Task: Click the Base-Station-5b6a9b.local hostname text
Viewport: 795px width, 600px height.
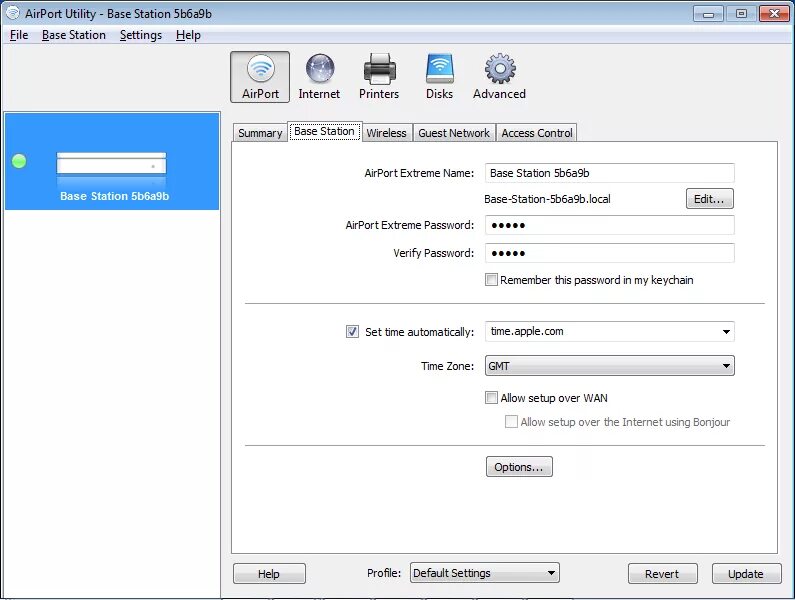Action: click(x=547, y=199)
